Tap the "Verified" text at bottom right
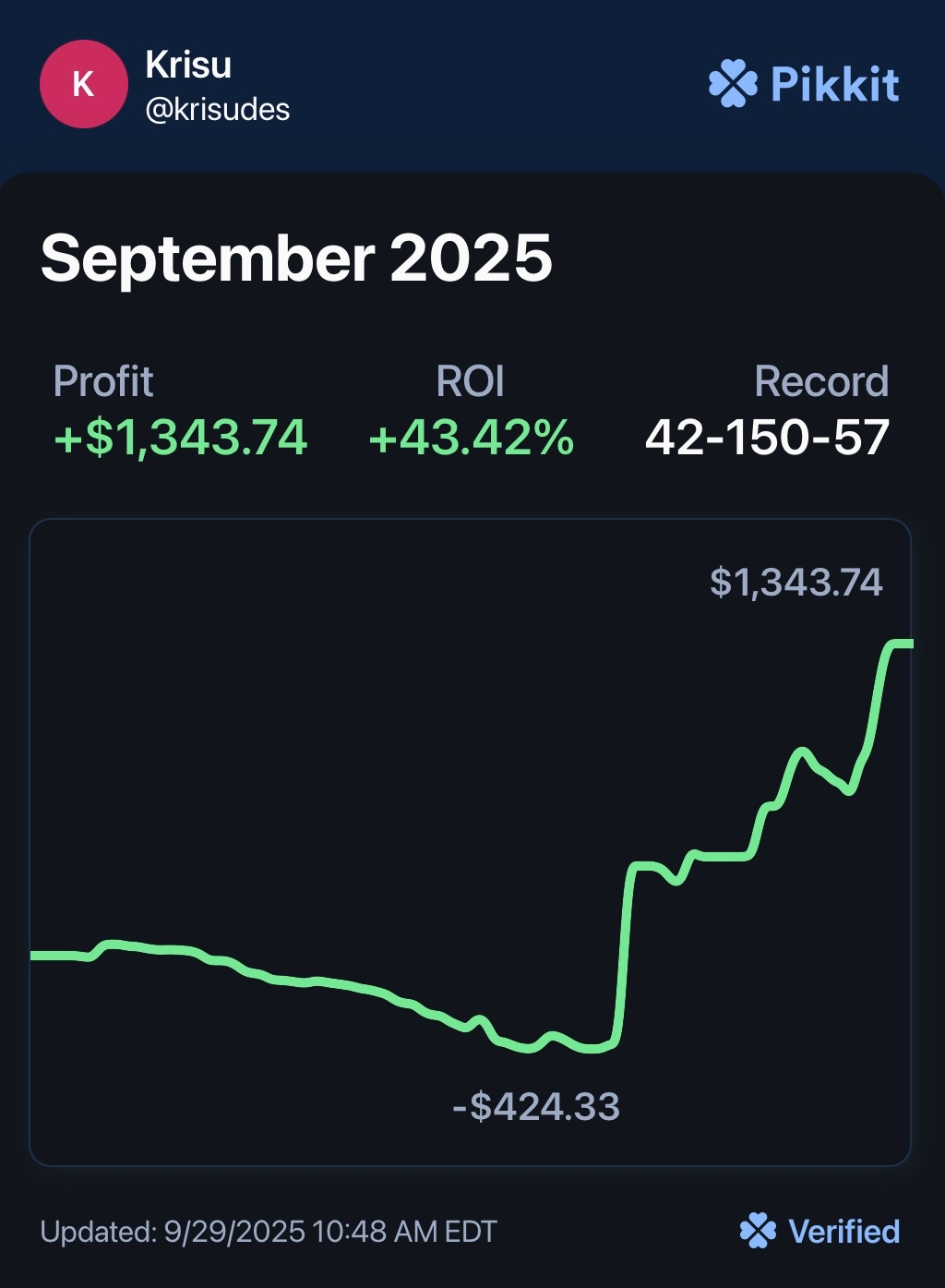945x1288 pixels. pos(843,1231)
